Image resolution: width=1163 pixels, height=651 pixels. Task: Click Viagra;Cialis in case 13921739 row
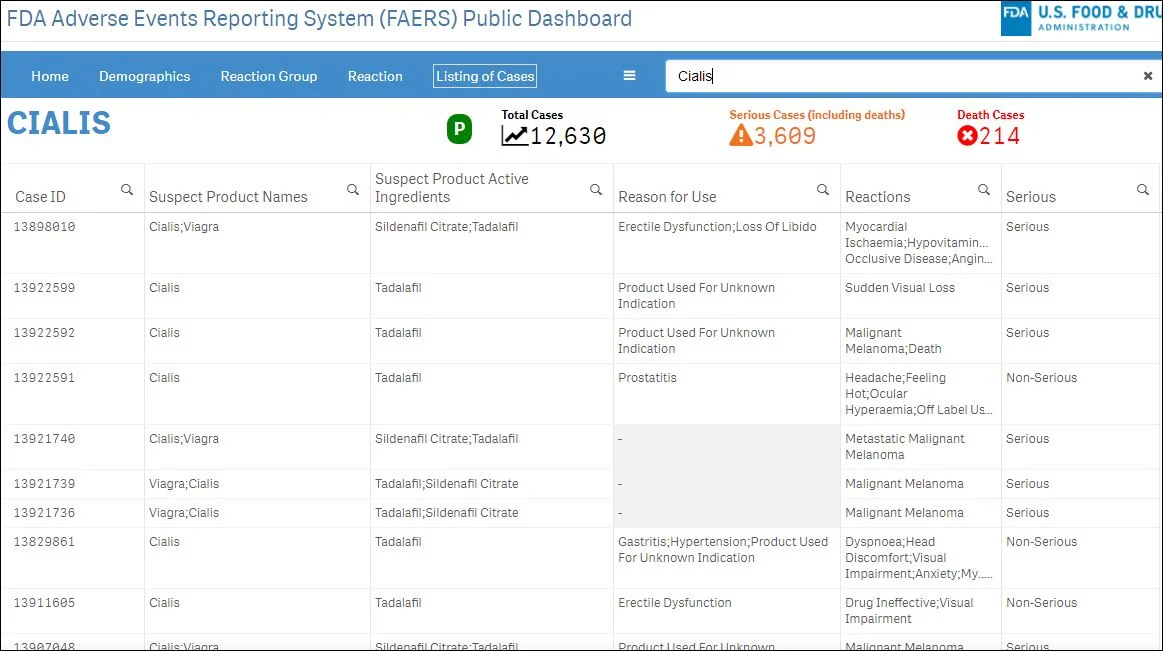(184, 484)
